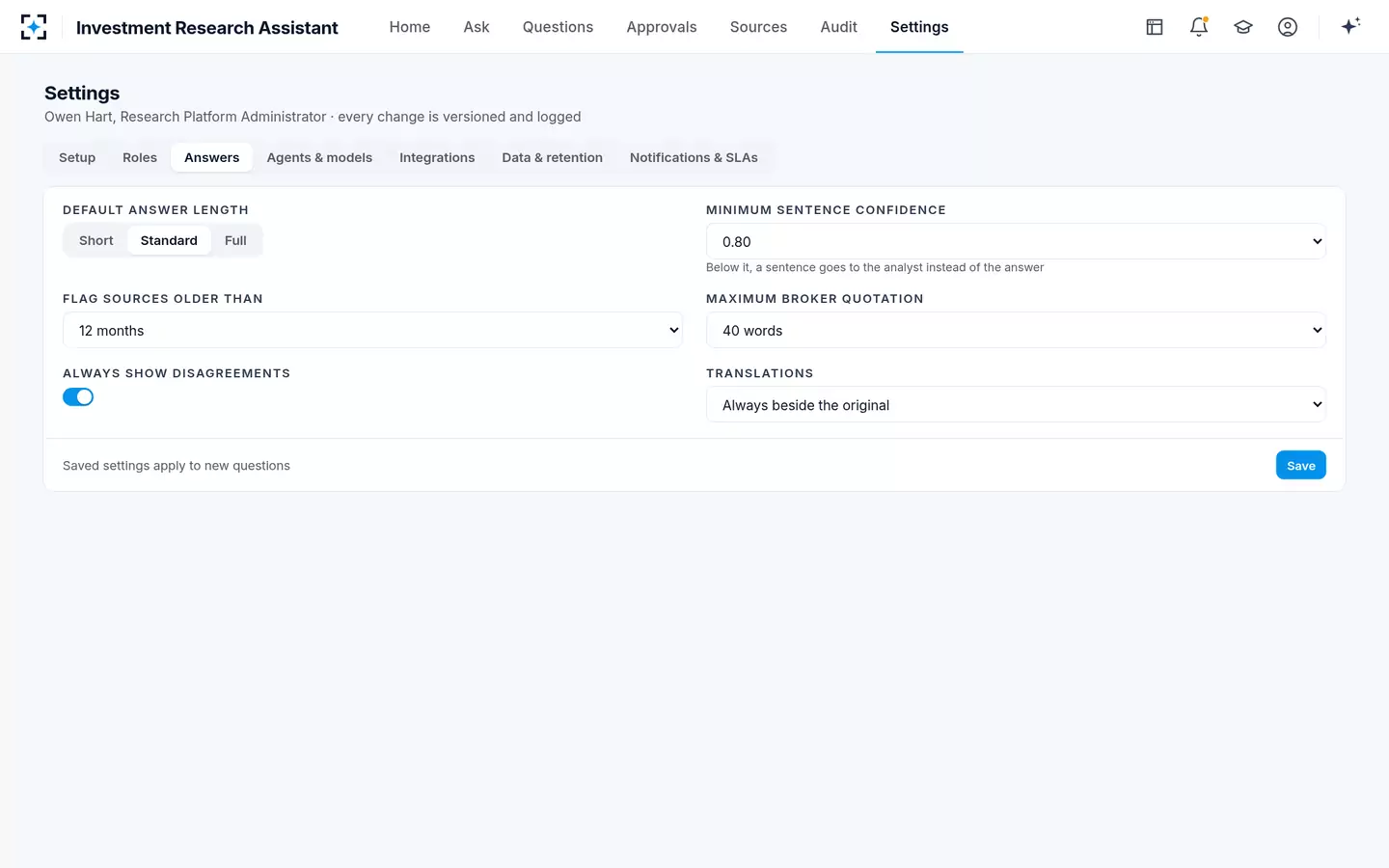Open the Maximum Broker Quotation dropdown

click(1016, 330)
